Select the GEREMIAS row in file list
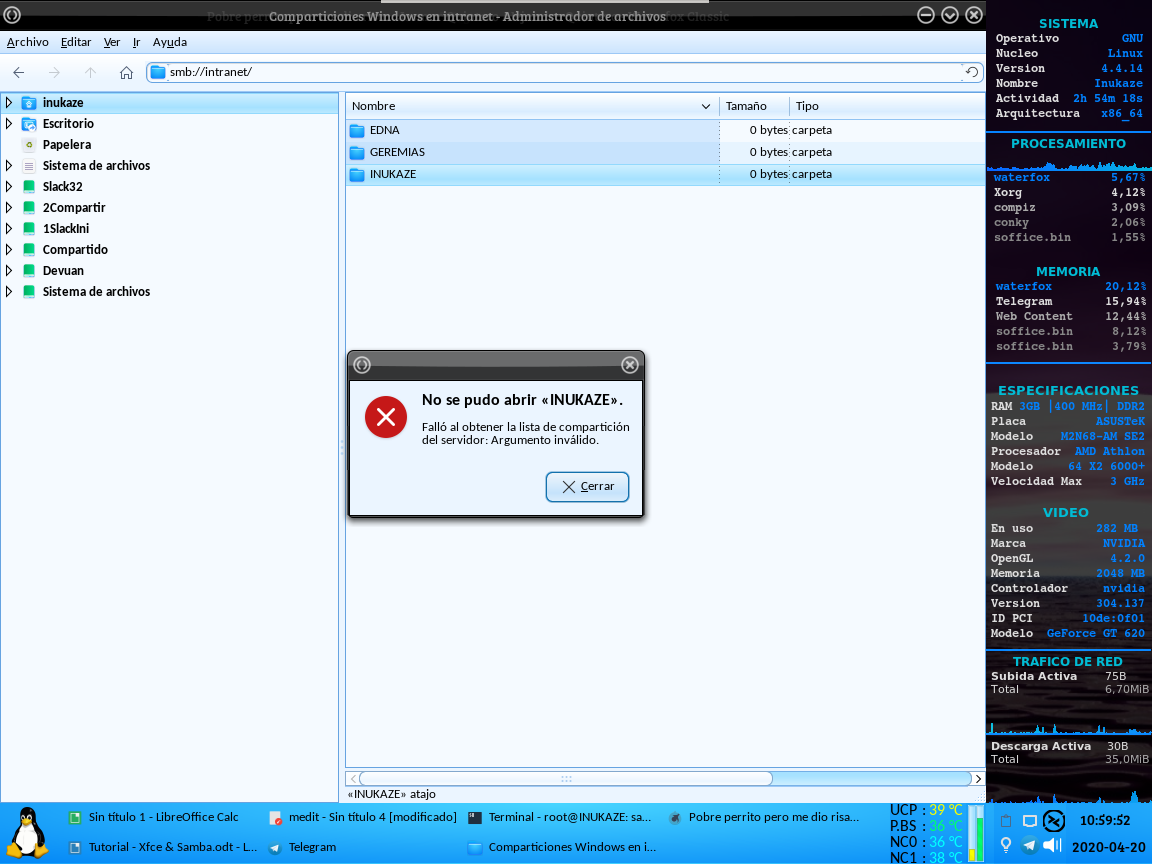 [x=665, y=153]
